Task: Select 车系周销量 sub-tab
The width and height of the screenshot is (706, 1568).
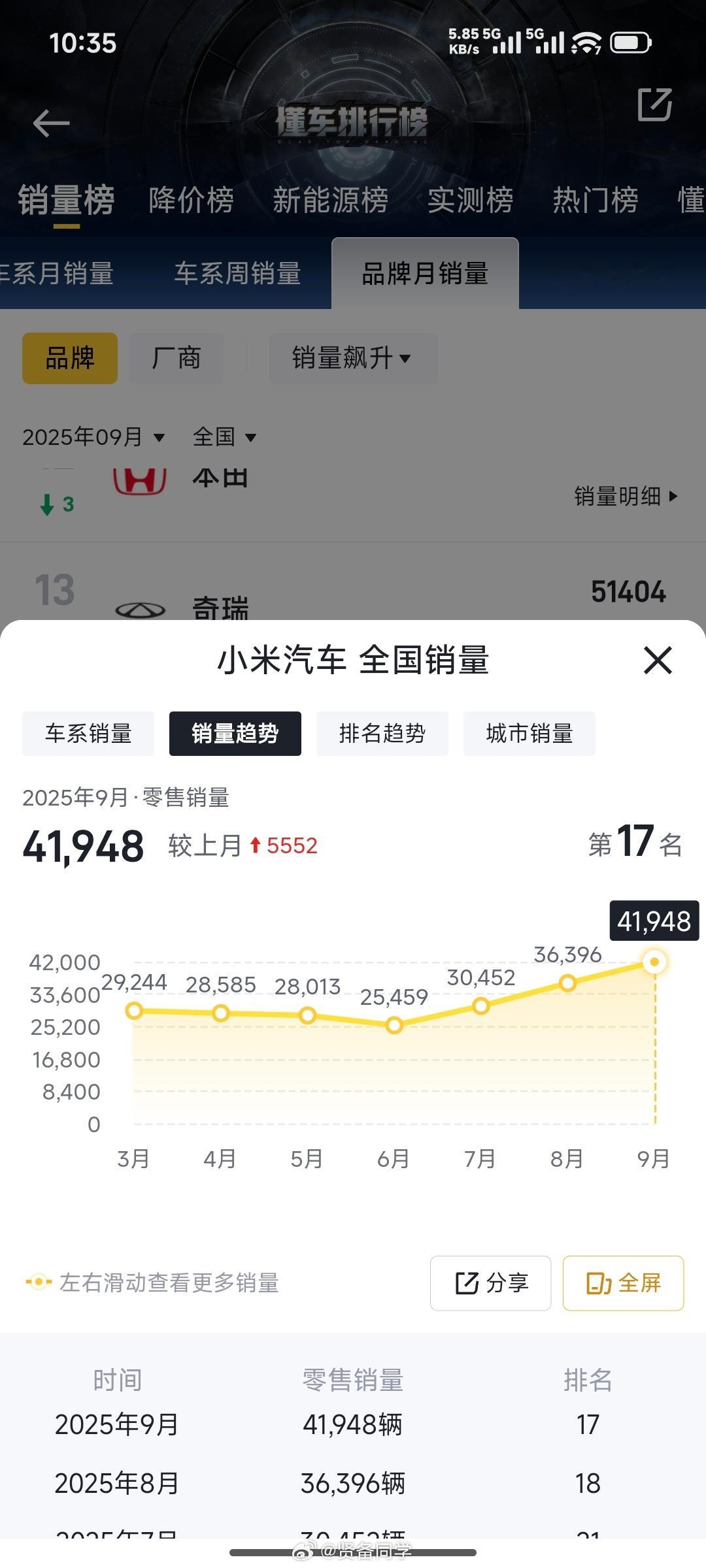Action: click(237, 273)
